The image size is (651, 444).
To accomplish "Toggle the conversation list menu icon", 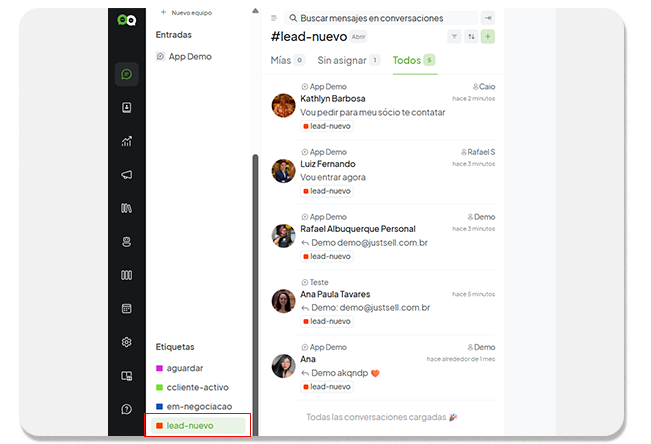I will click(x=275, y=18).
